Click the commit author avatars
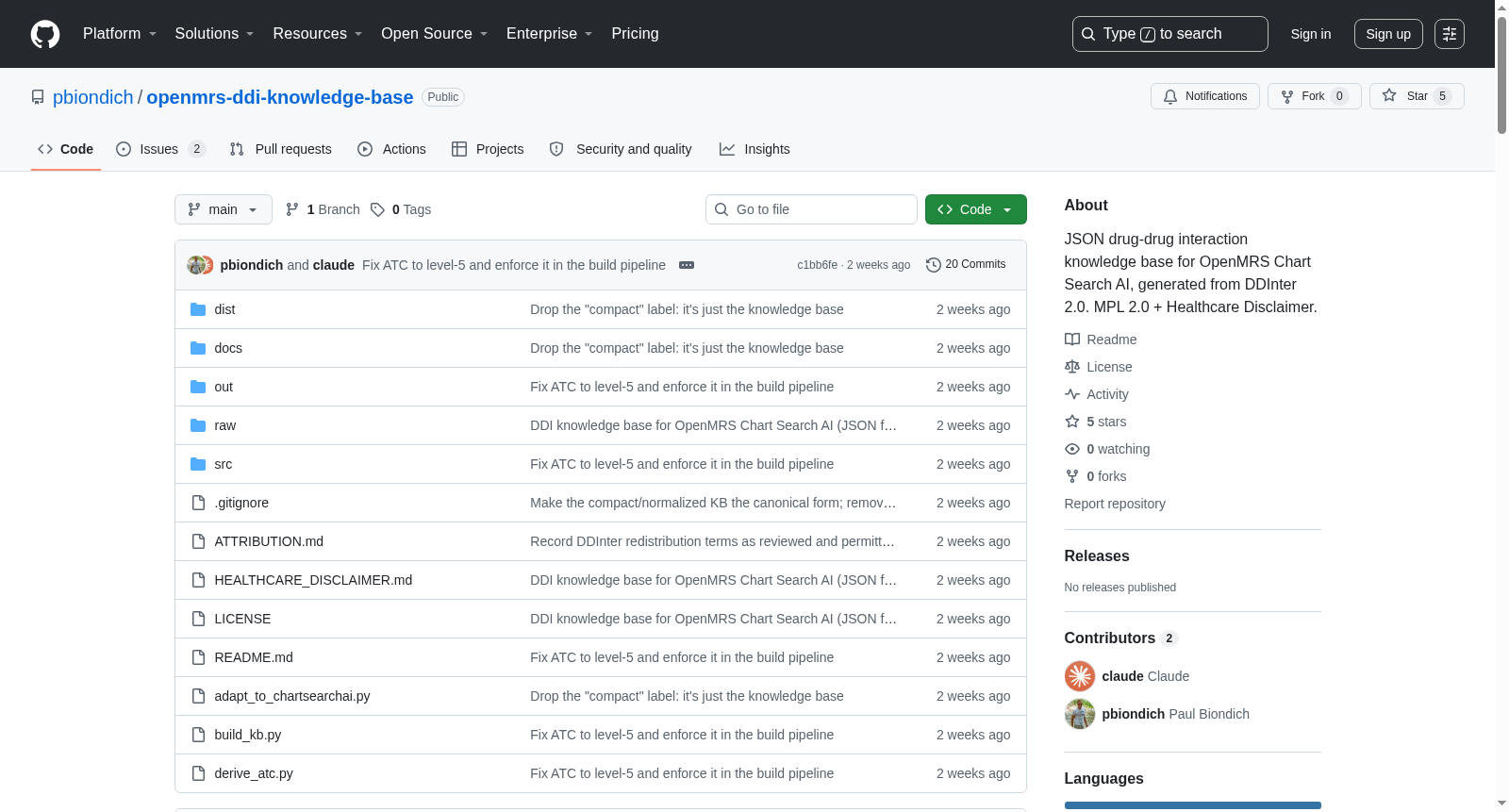This screenshot has width=1509, height=812. [200, 265]
